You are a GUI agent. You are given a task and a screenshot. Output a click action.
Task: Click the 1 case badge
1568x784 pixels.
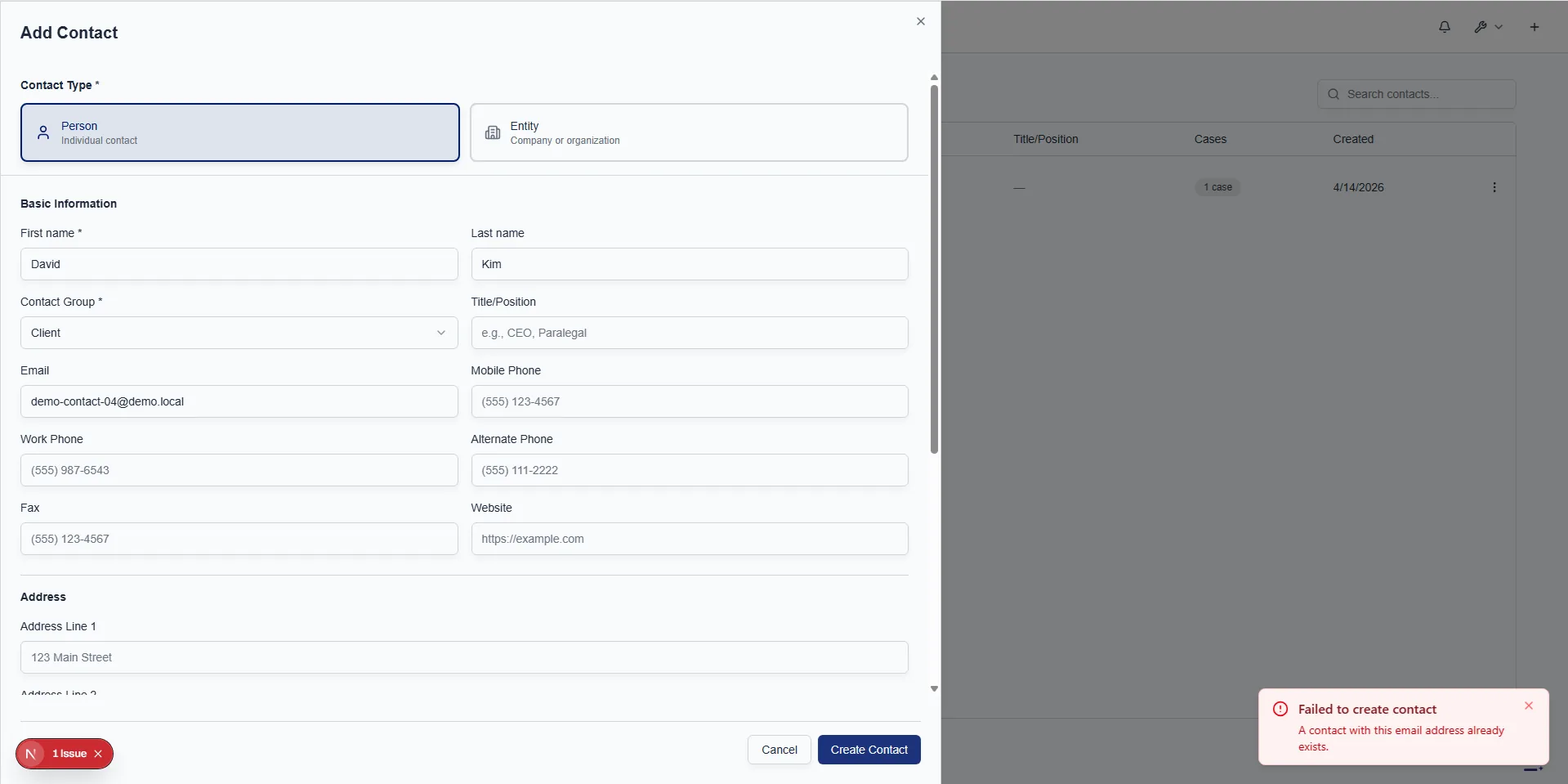1217,187
